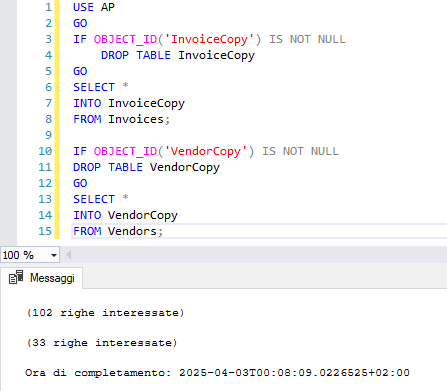The height and width of the screenshot is (391, 447).
Task: Click the '(33 righe interessate)' message
Action: 102,343
